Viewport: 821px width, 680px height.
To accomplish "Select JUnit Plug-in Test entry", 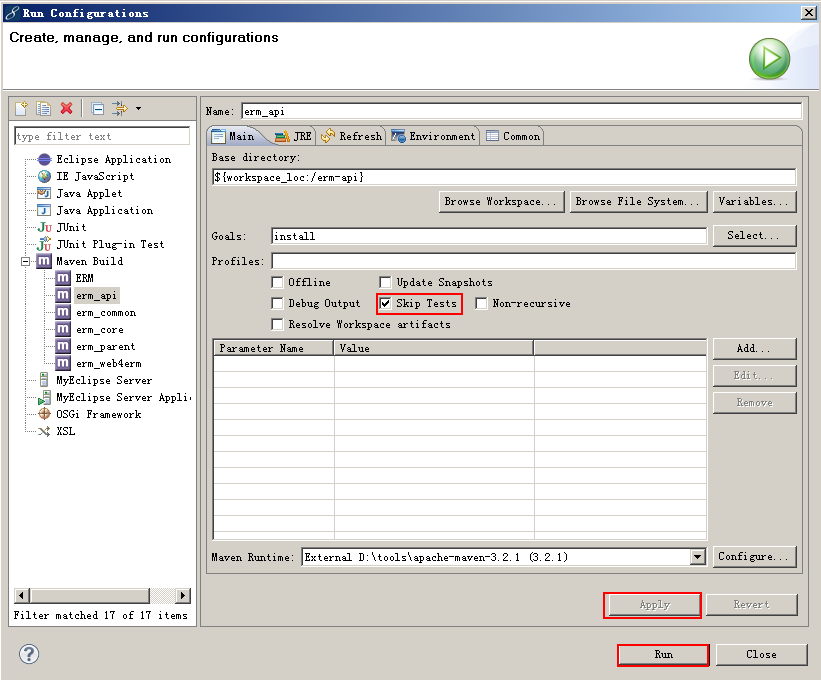I will (x=110, y=244).
